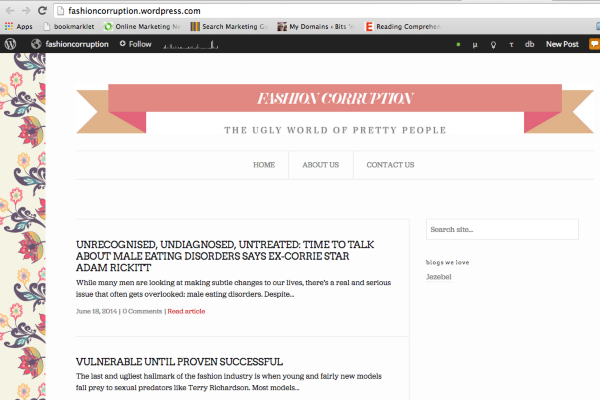Click the Fashion Corruption banner title
This screenshot has height=400, width=600.
(335, 98)
